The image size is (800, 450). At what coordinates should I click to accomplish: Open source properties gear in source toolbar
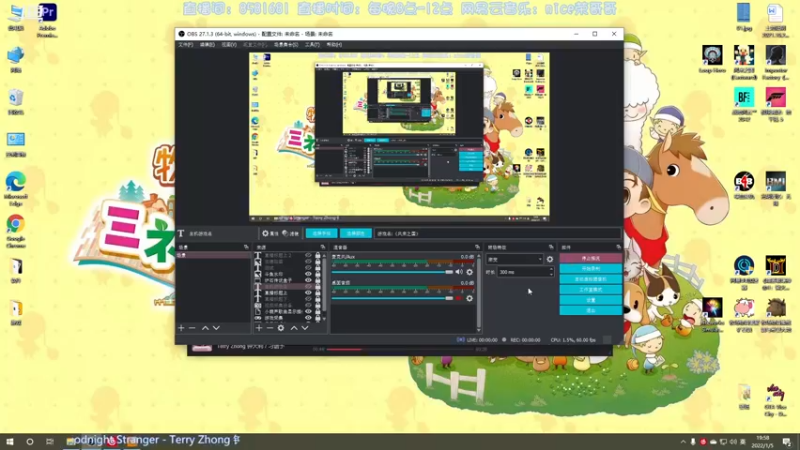269,233
